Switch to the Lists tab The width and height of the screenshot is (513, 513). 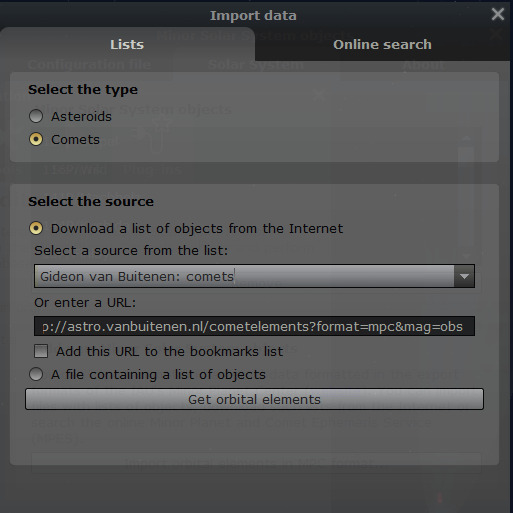127,44
